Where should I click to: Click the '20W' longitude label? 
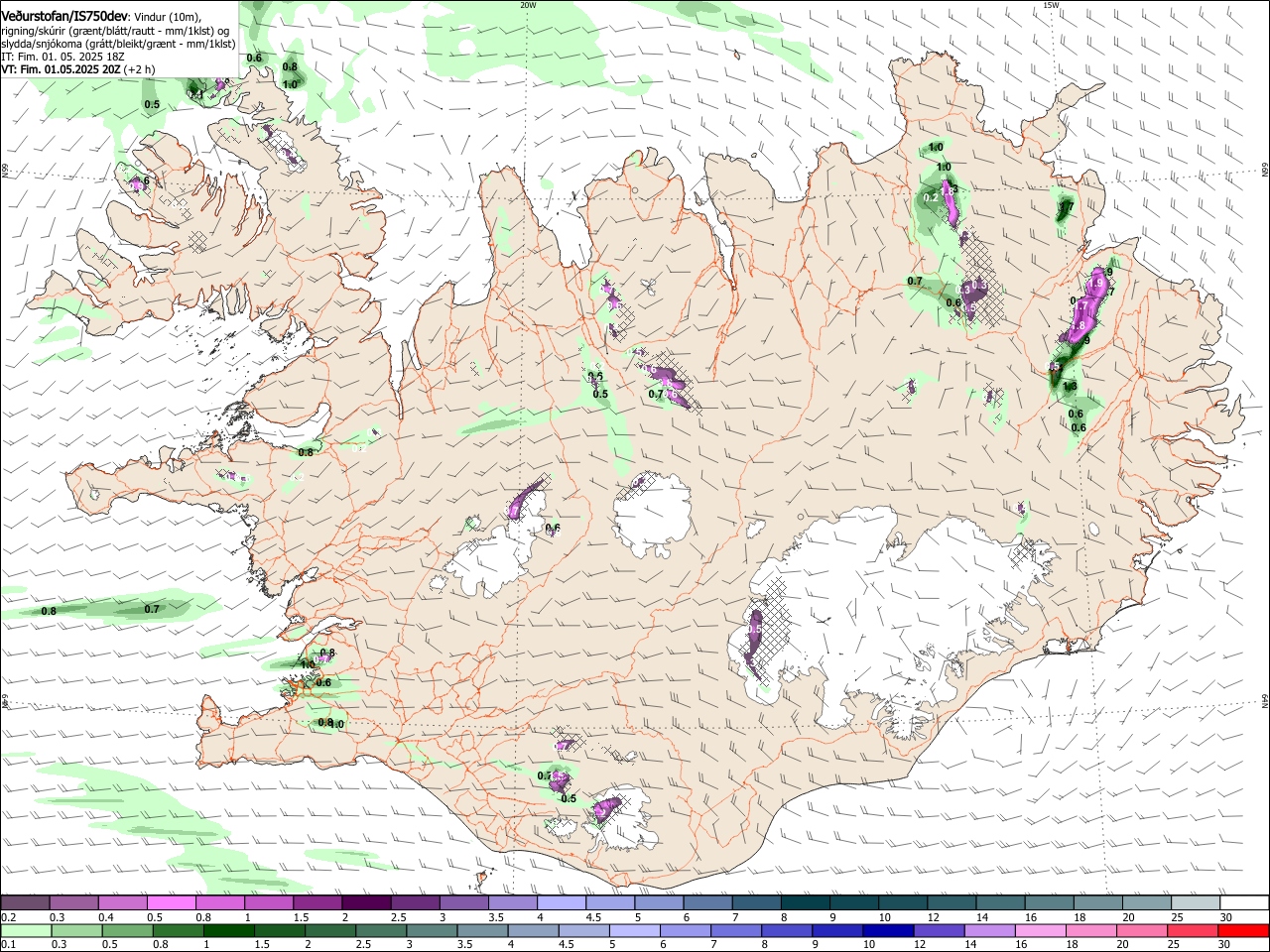[x=528, y=5]
